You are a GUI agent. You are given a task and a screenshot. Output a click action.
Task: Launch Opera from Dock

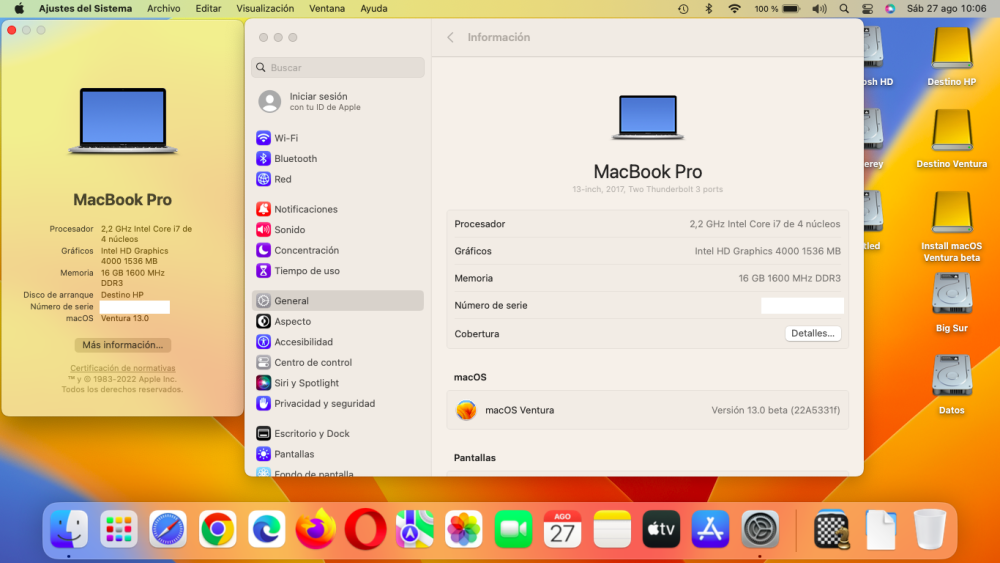(365, 529)
